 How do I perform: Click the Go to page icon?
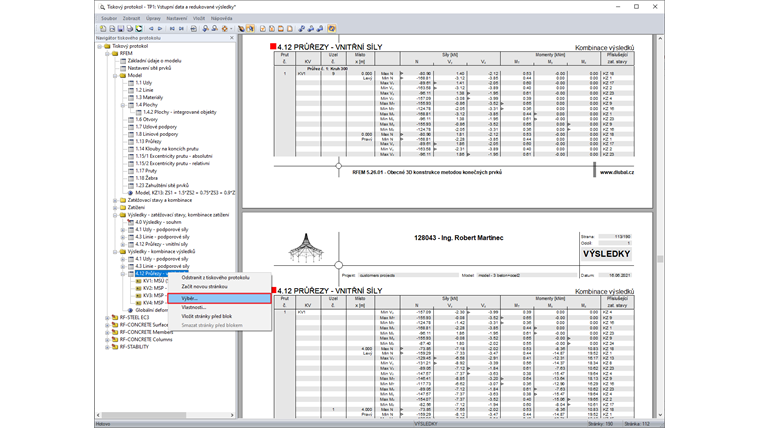[x=193, y=29]
